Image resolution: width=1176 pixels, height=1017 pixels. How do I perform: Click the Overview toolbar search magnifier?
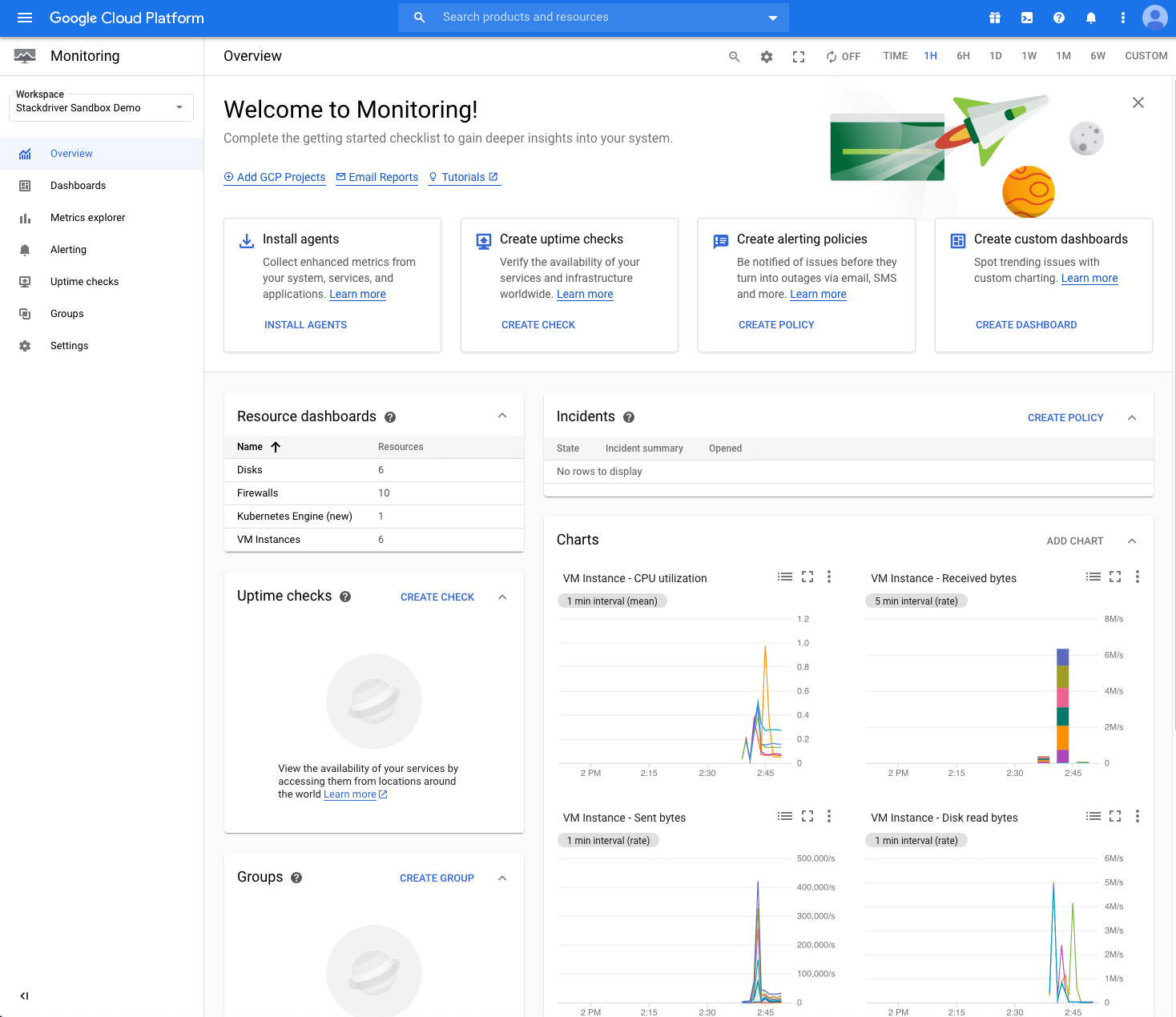click(x=734, y=57)
